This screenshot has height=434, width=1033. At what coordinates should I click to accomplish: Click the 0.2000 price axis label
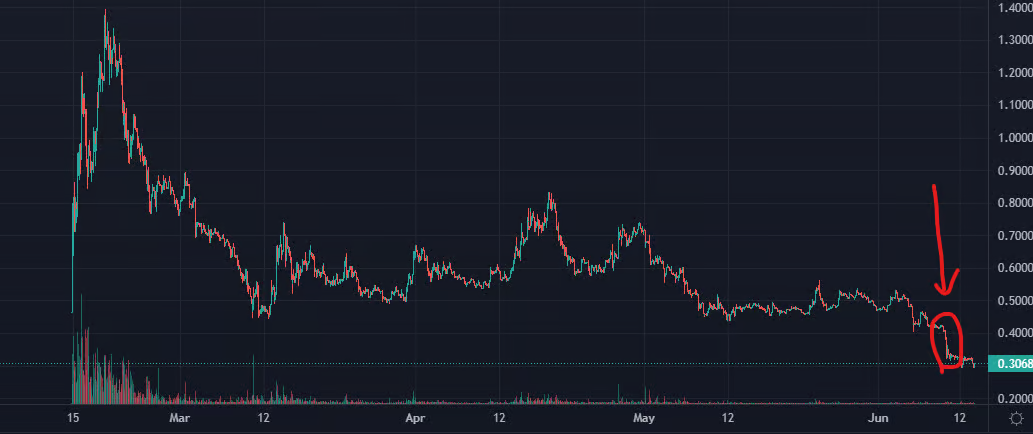(1010, 398)
